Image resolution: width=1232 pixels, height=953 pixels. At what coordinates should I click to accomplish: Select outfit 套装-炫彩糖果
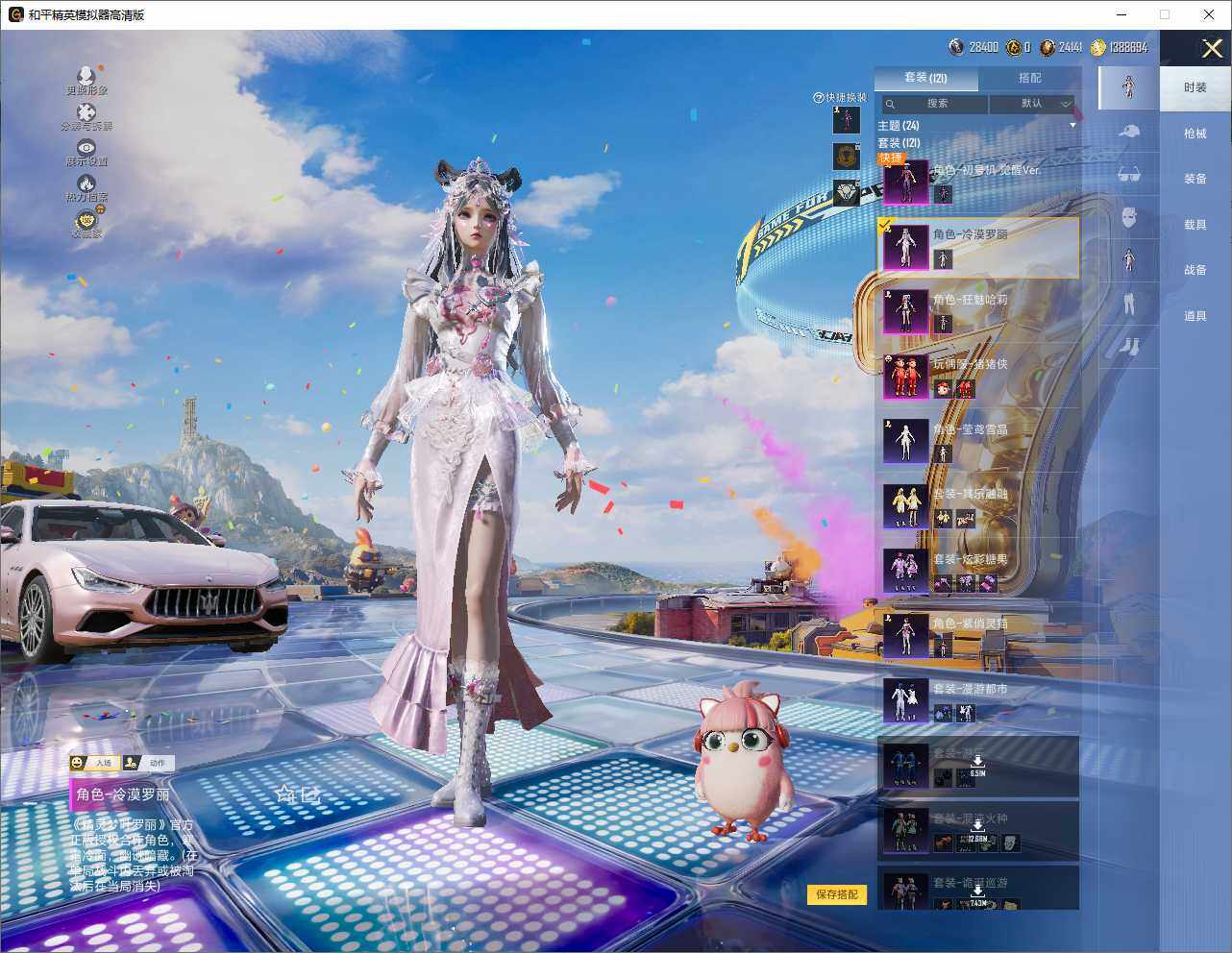(978, 572)
